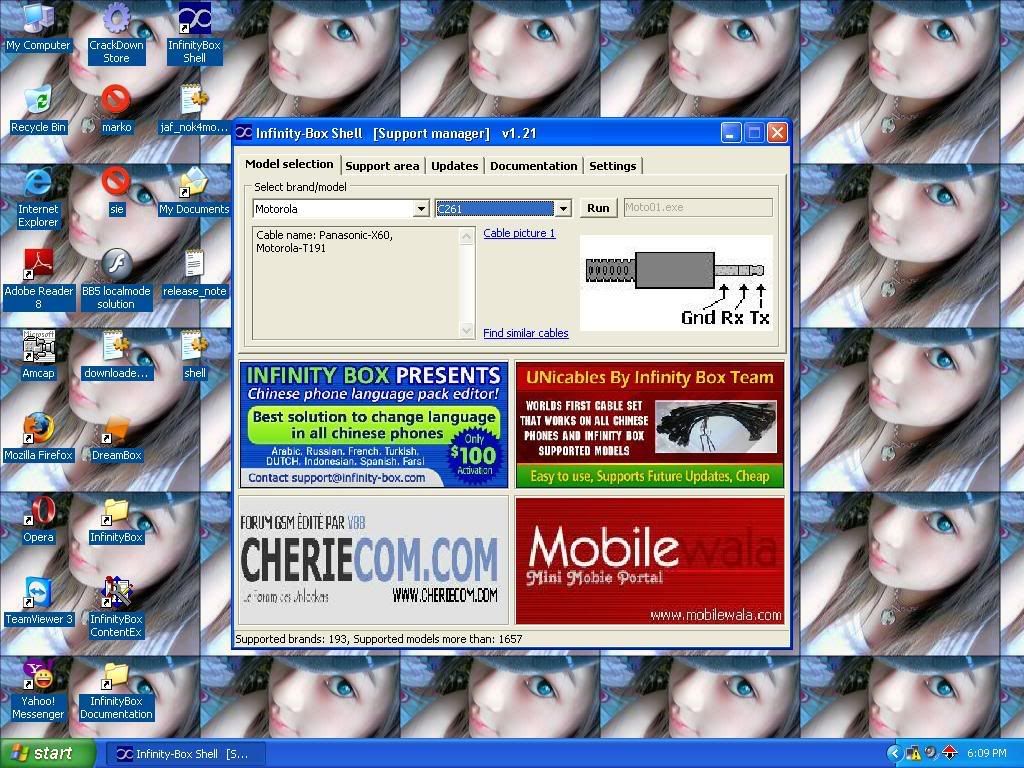
Task: Select the downloade... file icon
Action: click(116, 356)
